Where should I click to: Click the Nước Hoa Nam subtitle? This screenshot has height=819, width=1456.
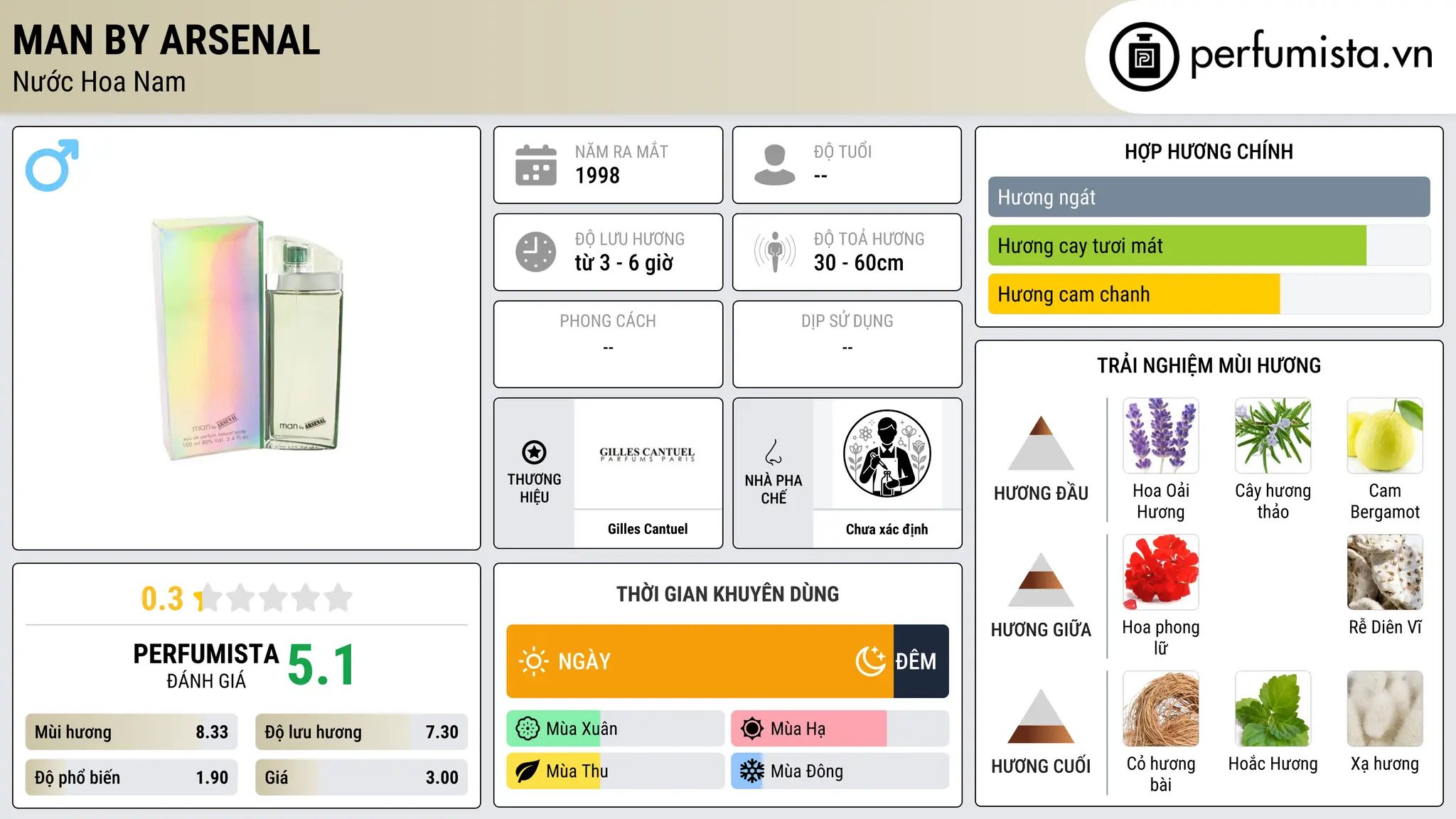pyautogui.click(x=99, y=82)
